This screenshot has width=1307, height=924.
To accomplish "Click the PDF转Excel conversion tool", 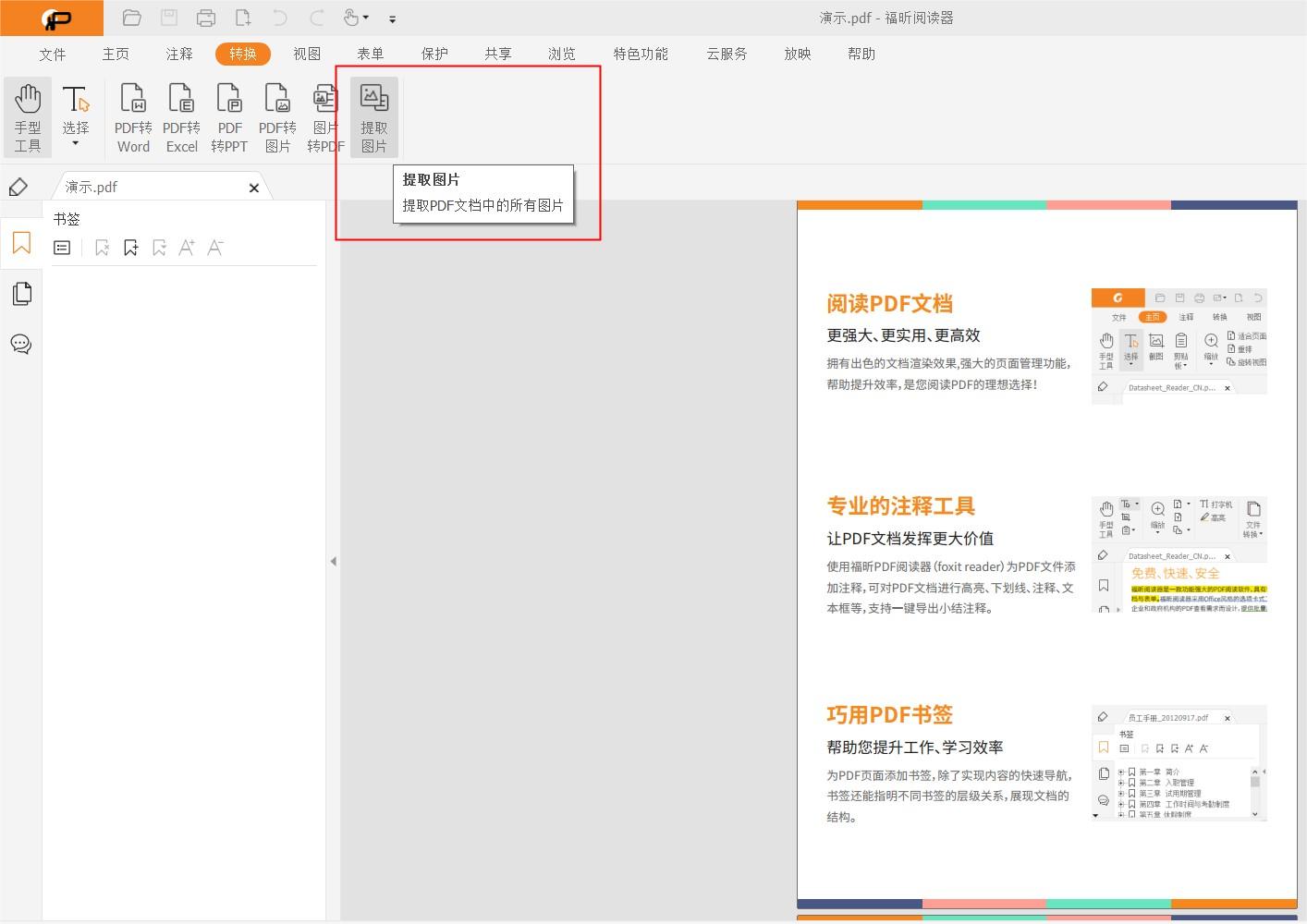I will (181, 117).
